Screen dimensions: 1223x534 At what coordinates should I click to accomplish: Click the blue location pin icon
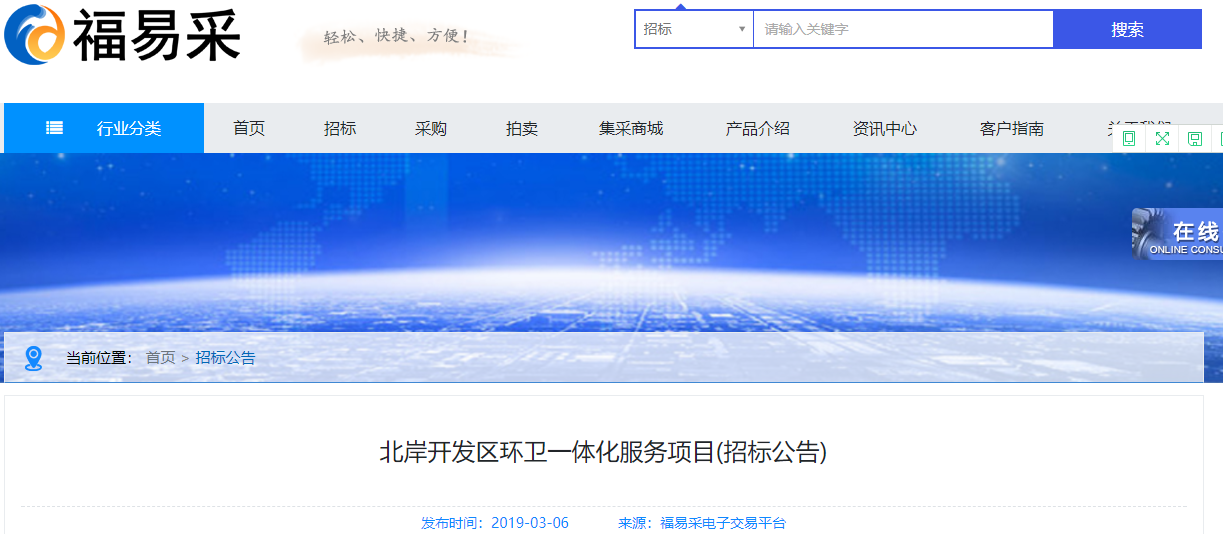[x=34, y=358]
